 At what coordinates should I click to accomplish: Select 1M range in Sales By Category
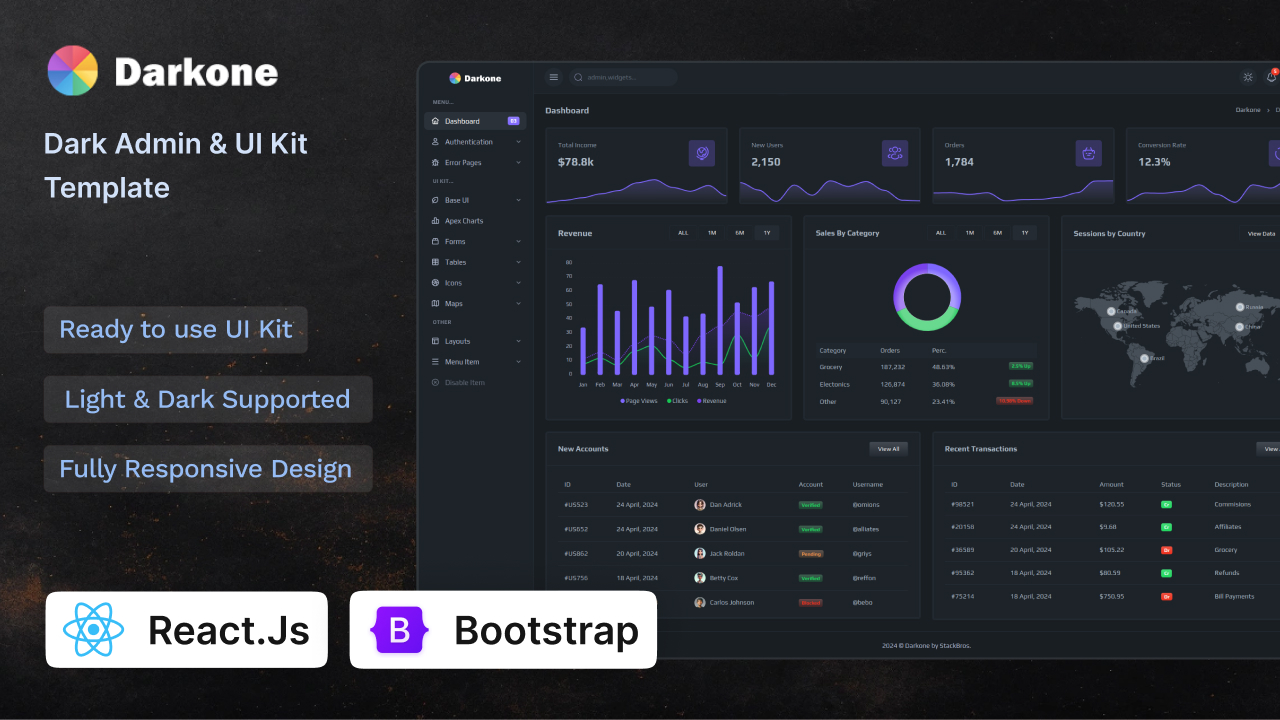click(970, 233)
